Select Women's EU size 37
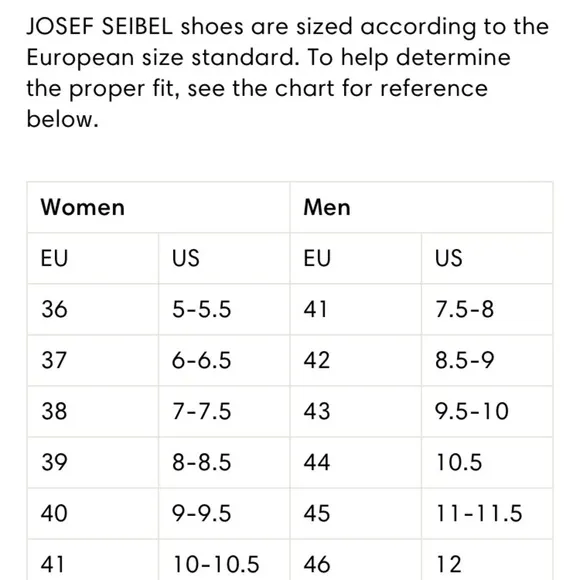 93,360
